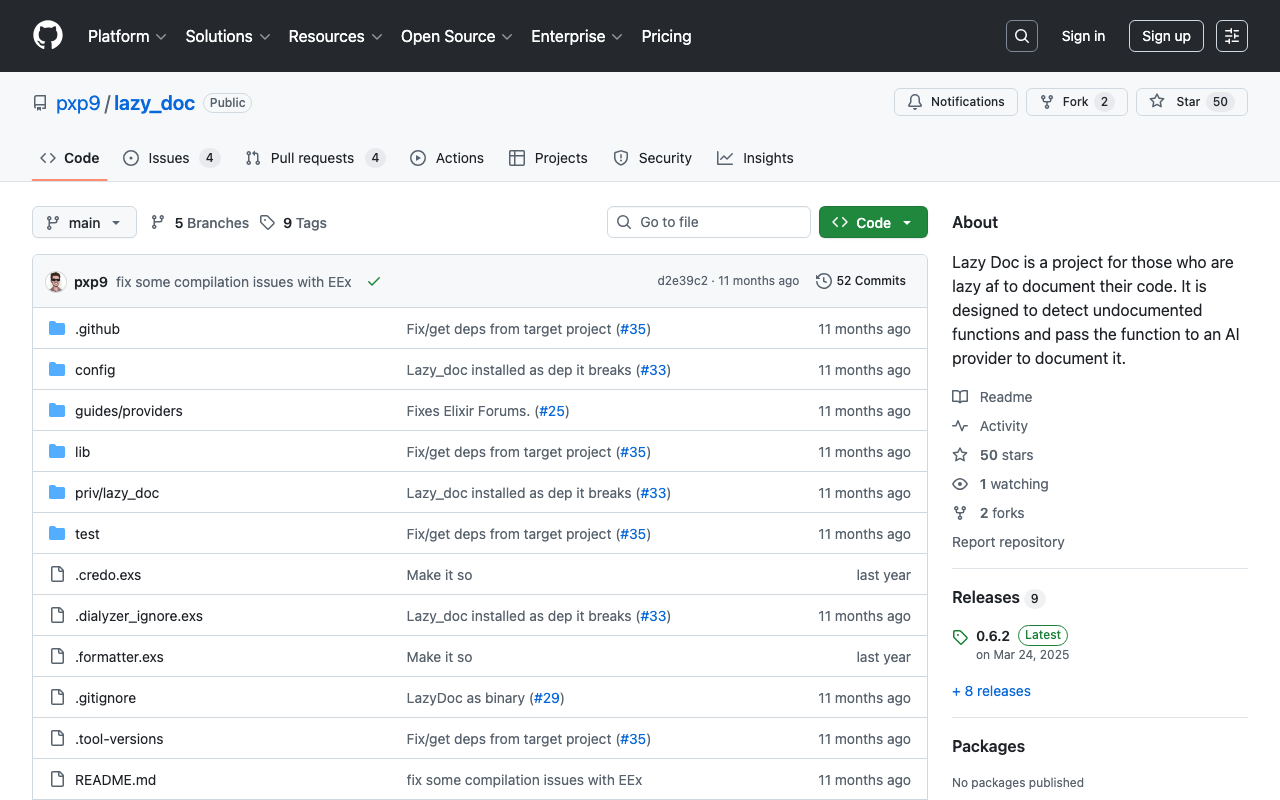Click the Go to file input field
Screen dimensions: 1280x800
coord(708,221)
